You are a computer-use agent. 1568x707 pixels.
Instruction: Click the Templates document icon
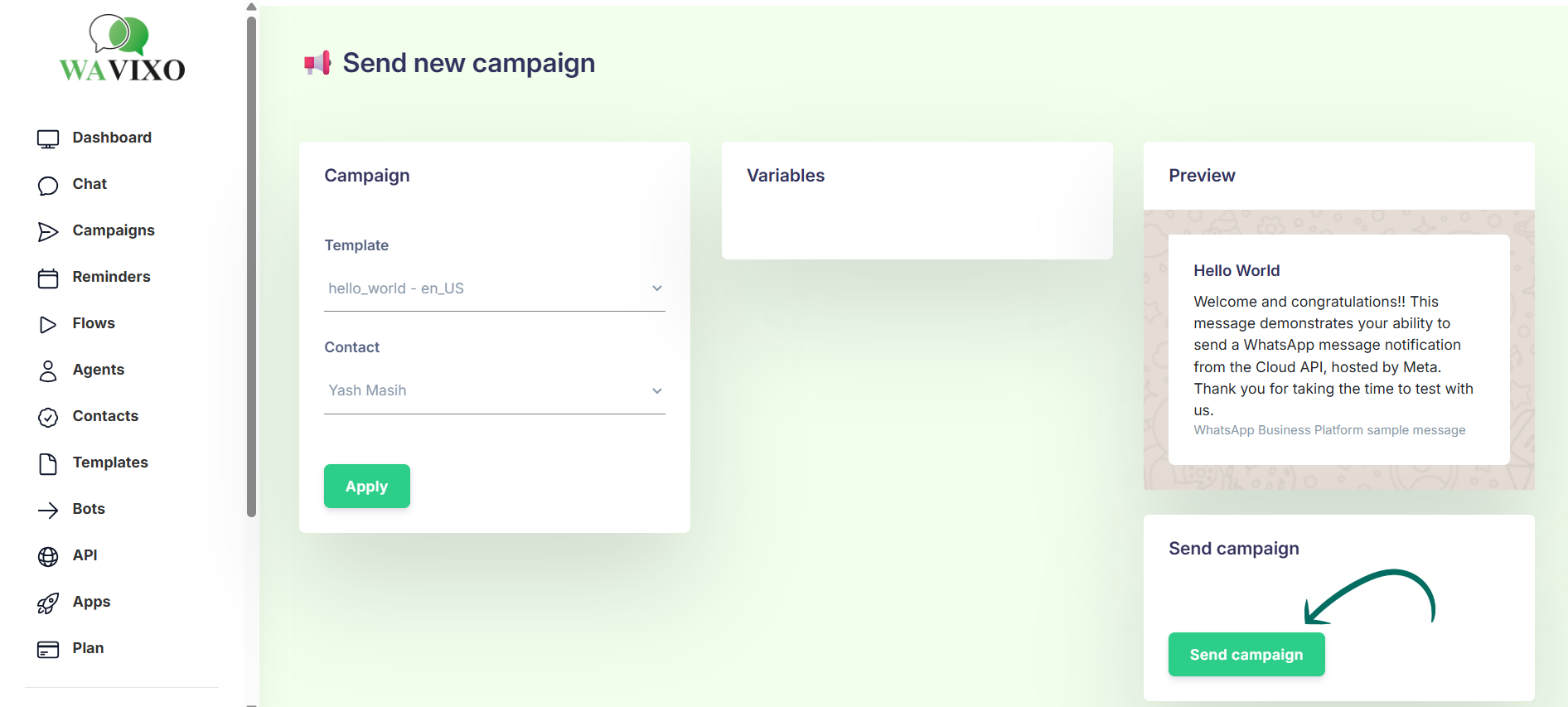click(48, 464)
